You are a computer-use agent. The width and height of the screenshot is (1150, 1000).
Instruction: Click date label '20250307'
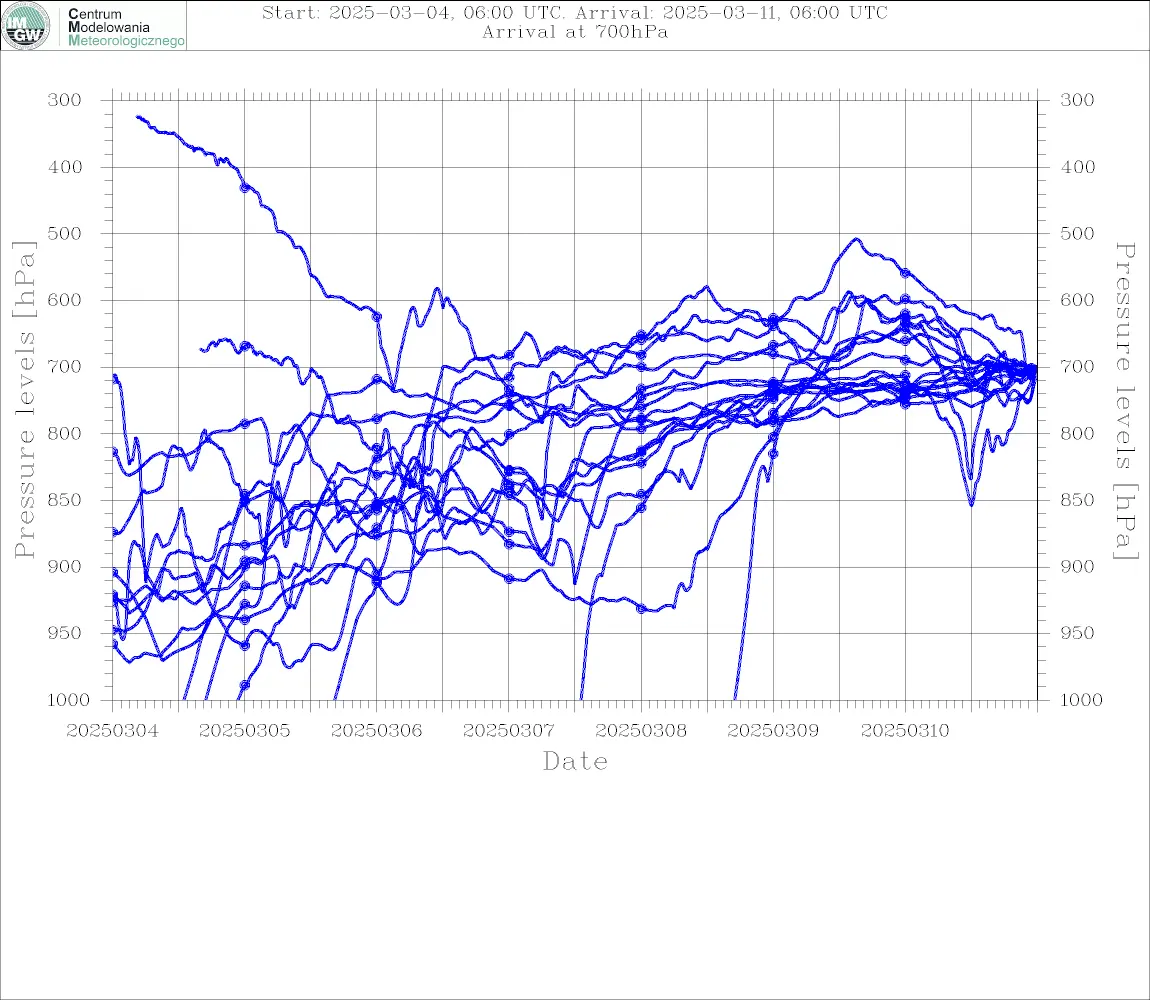508,731
